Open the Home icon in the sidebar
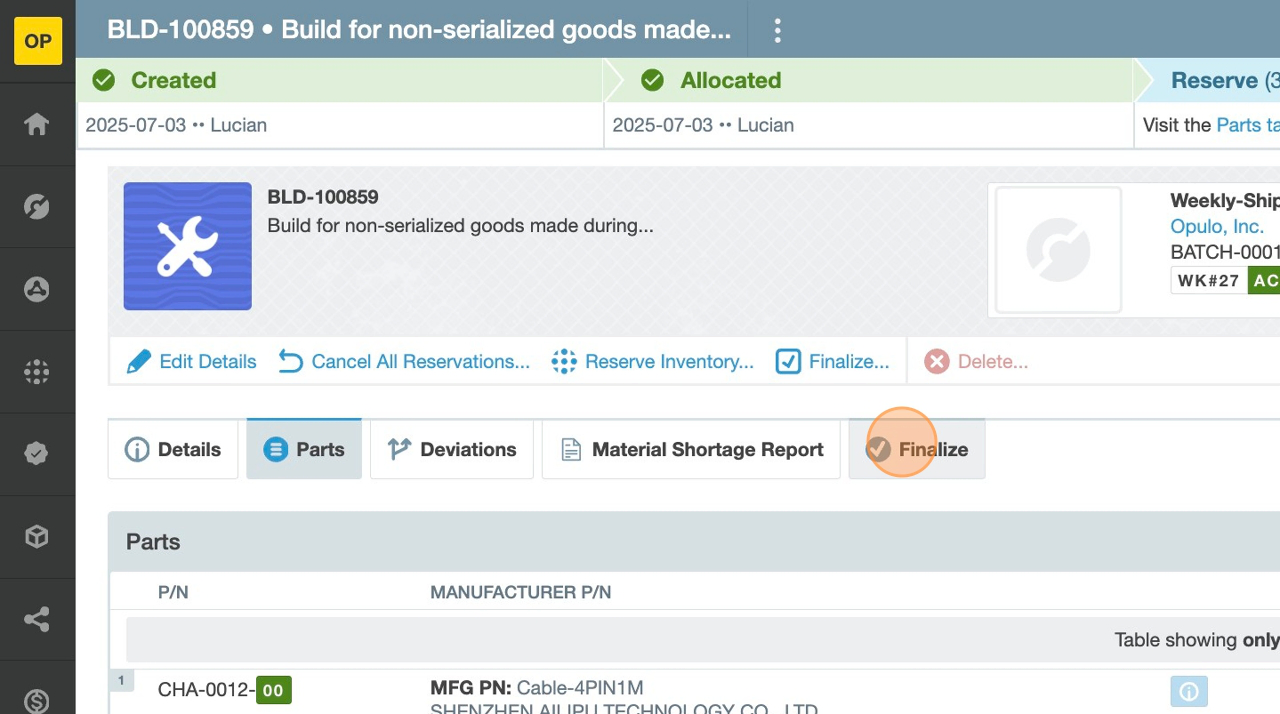This screenshot has height=714, width=1280. pyautogui.click(x=37, y=124)
